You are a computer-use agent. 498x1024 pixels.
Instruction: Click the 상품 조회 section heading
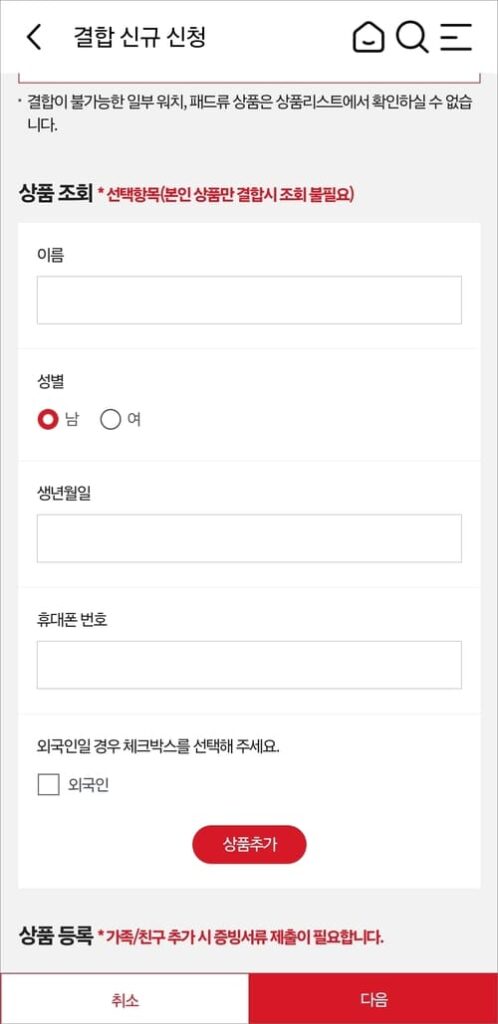click(55, 194)
